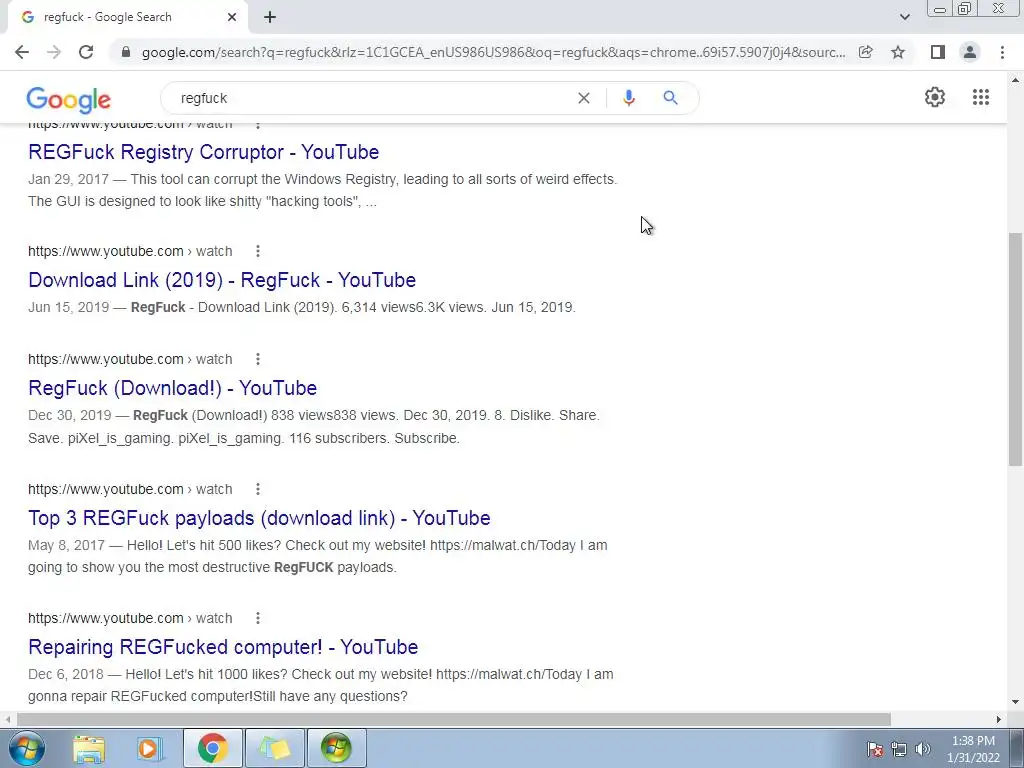Start voice search with microphone

point(628,98)
